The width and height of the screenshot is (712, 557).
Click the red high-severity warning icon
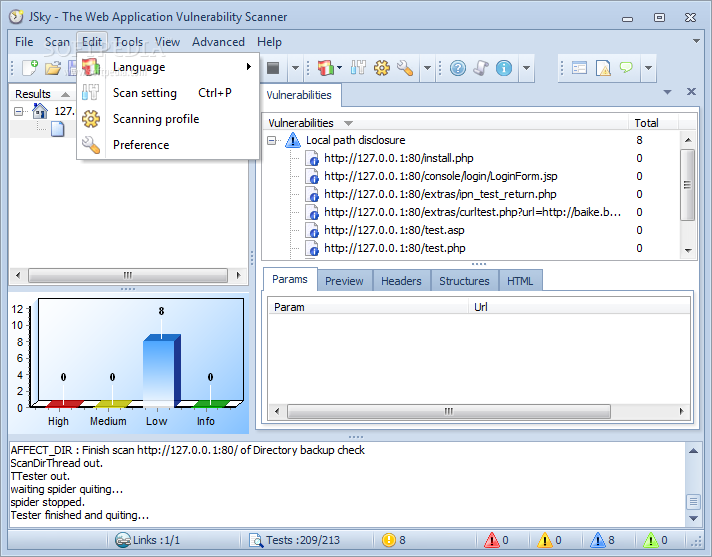pyautogui.click(x=492, y=540)
